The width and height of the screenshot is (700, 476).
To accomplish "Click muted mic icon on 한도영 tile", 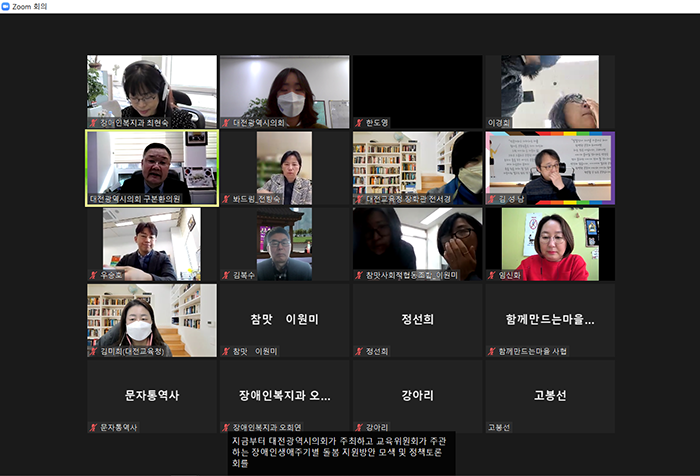I will (359, 123).
